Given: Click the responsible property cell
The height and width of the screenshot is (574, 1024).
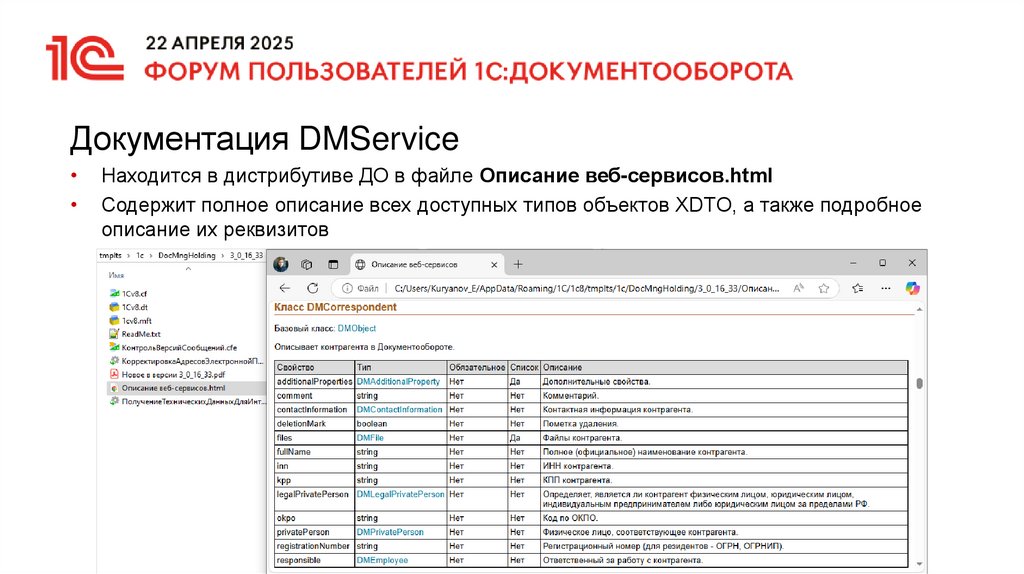Looking at the screenshot, I should [x=315, y=560].
